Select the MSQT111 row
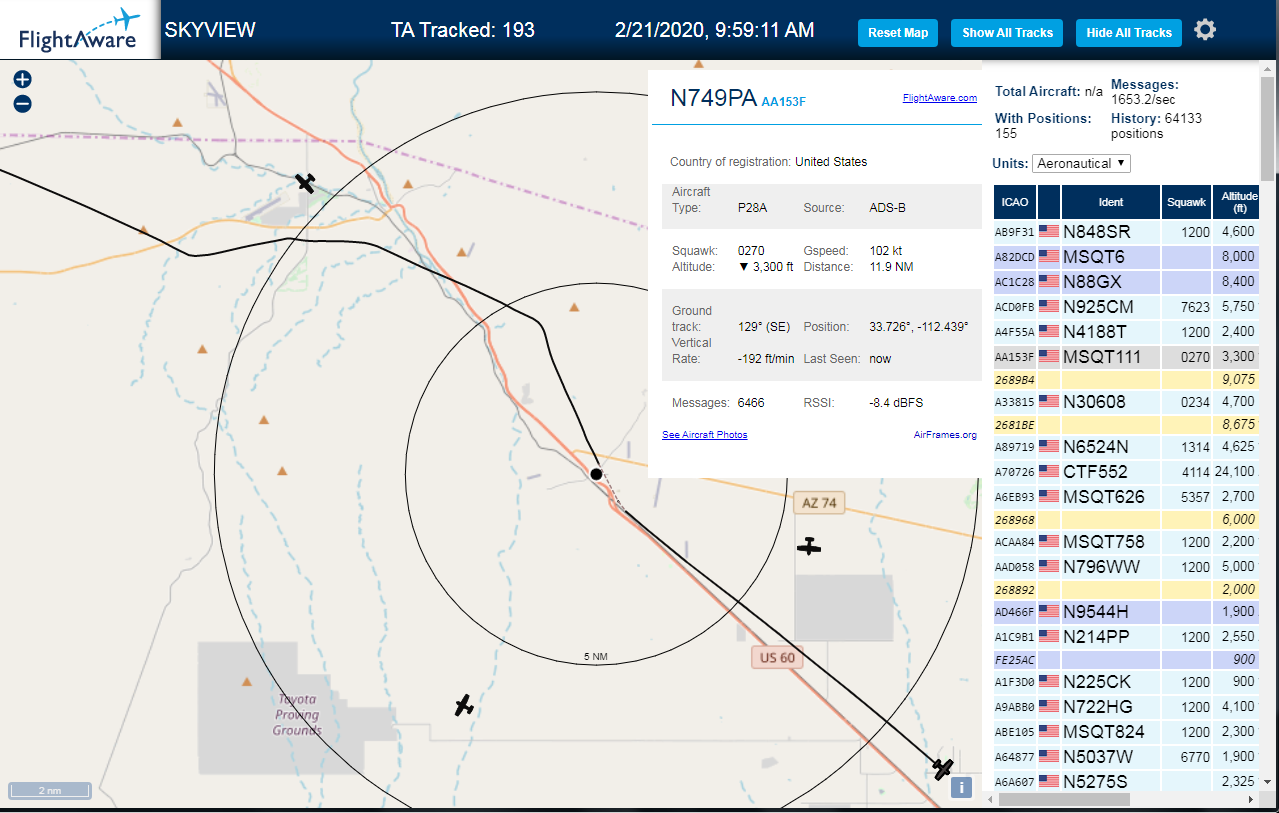This screenshot has width=1279, height=813. coord(1127,356)
